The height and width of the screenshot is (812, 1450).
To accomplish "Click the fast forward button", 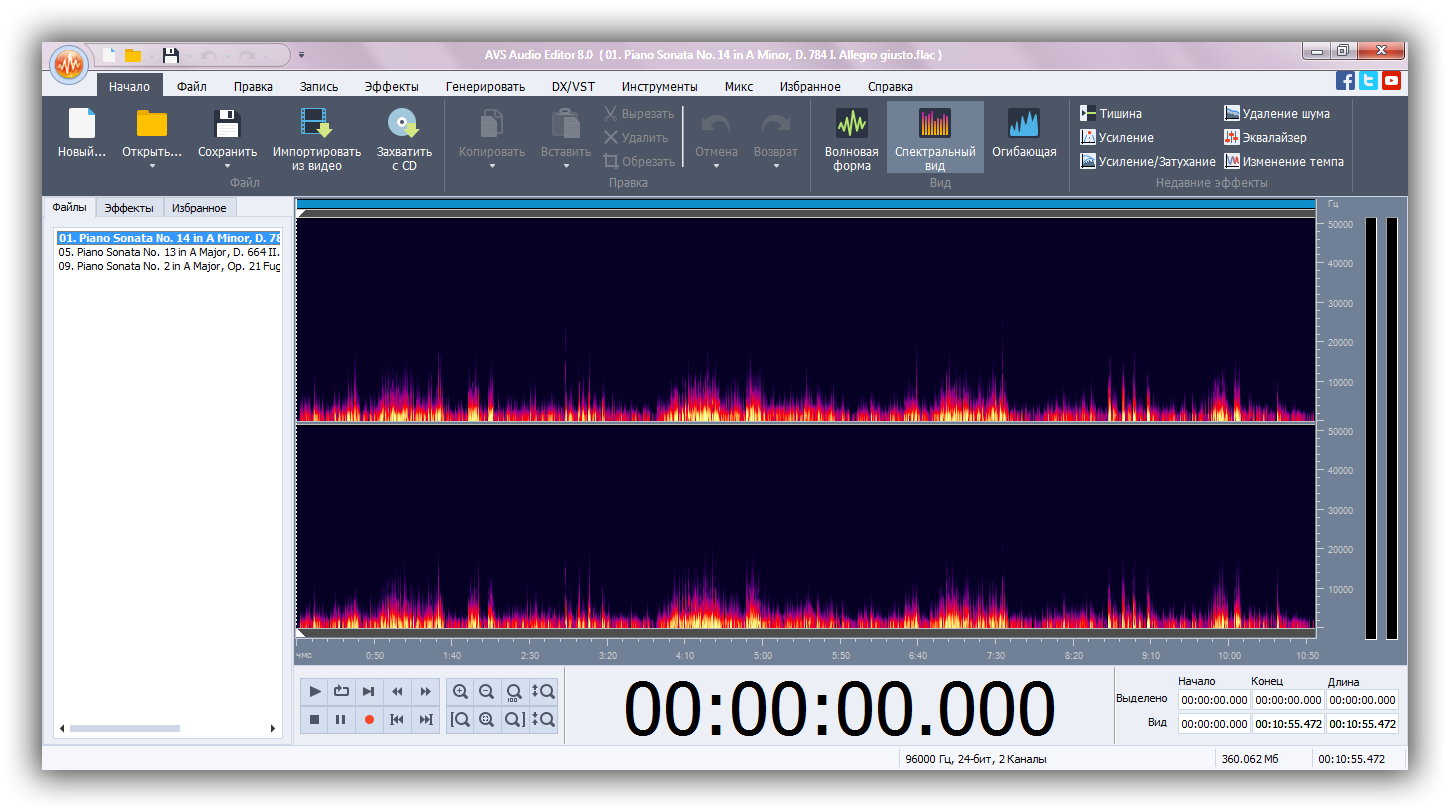I will tap(425, 691).
